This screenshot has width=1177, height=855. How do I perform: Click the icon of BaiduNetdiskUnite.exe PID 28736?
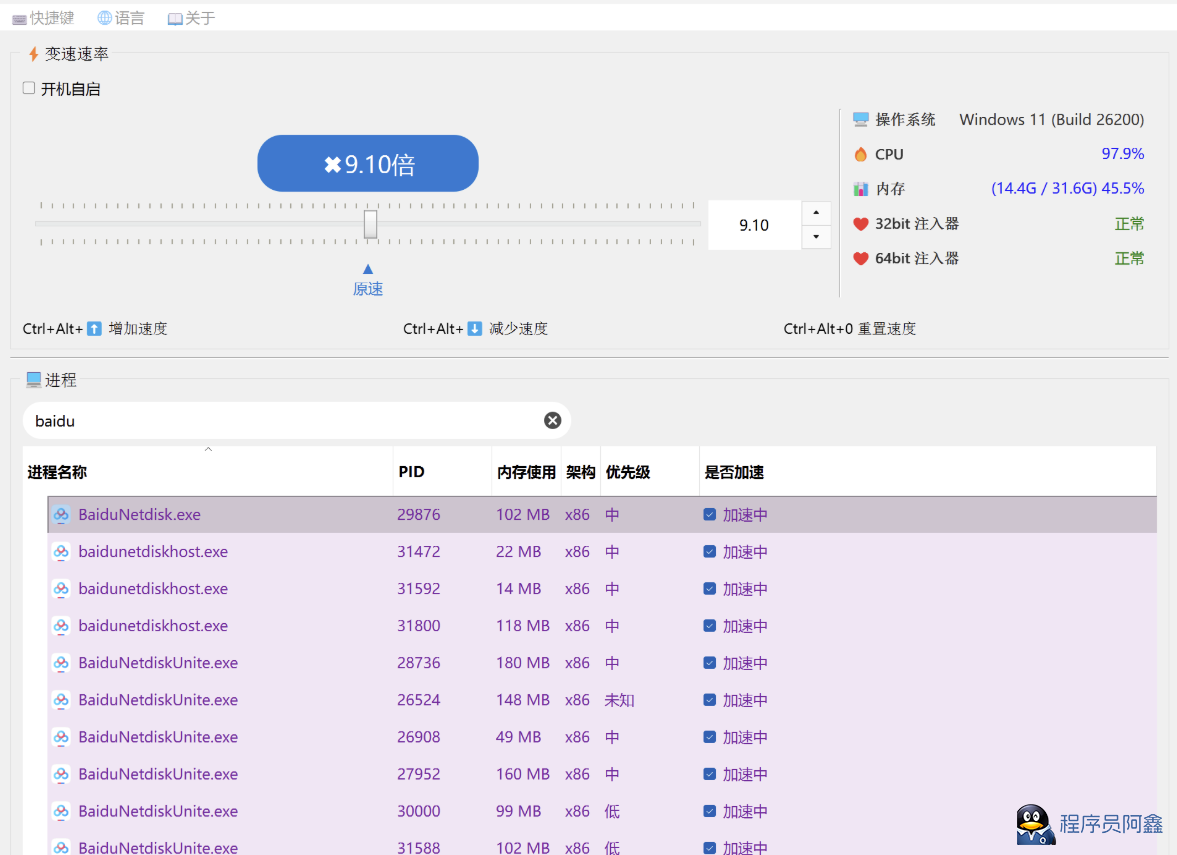click(61, 663)
